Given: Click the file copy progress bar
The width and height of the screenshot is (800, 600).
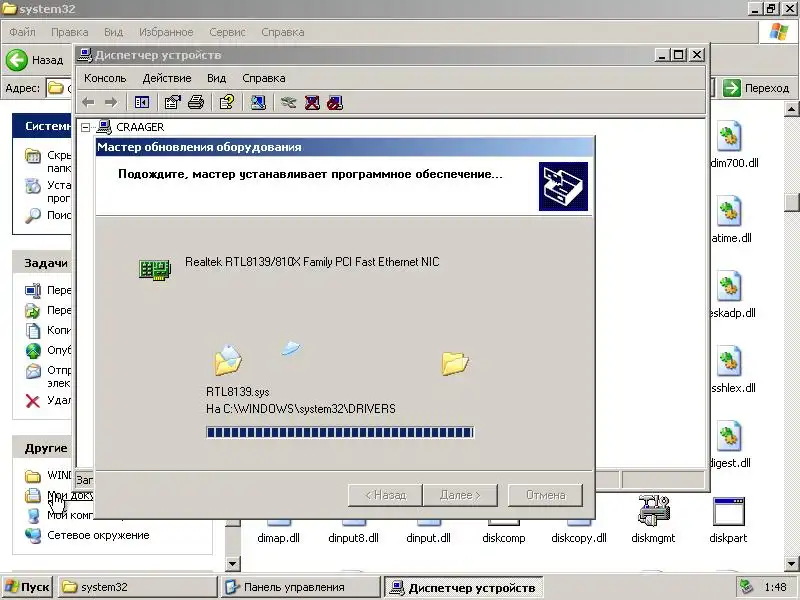Looking at the screenshot, I should coord(340,432).
